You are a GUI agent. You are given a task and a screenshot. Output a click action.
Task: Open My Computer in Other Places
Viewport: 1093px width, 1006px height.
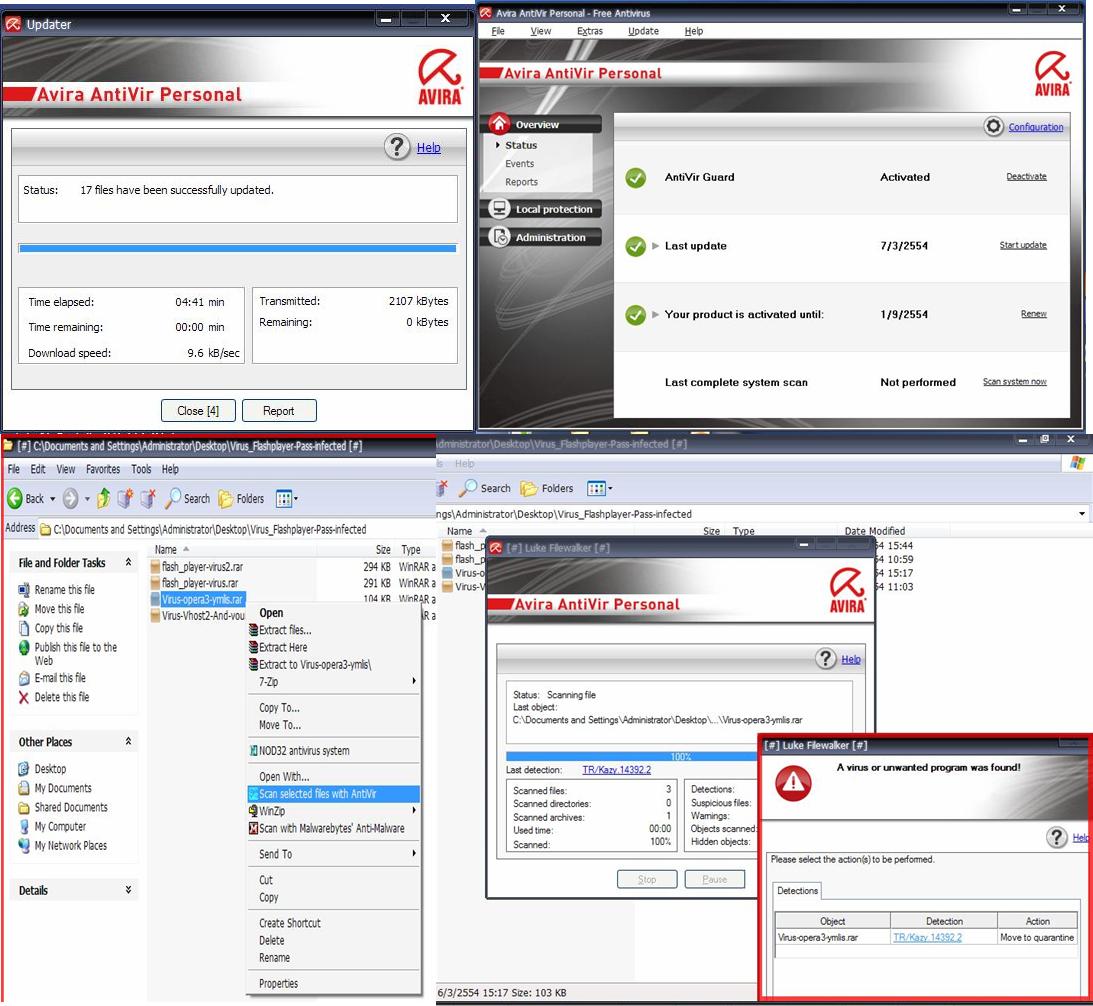[x=60, y=826]
